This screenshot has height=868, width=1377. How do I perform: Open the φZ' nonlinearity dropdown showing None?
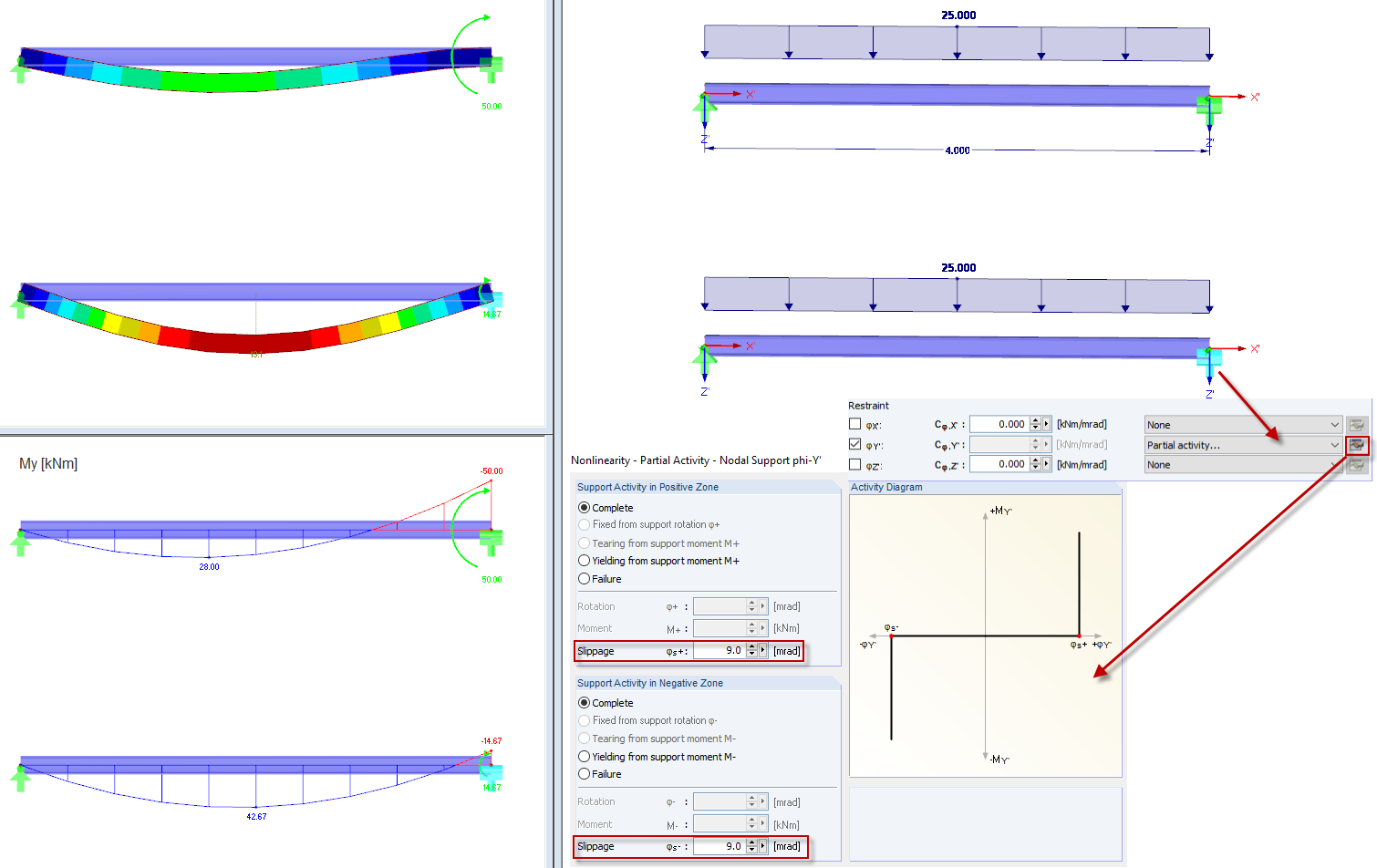1244,465
